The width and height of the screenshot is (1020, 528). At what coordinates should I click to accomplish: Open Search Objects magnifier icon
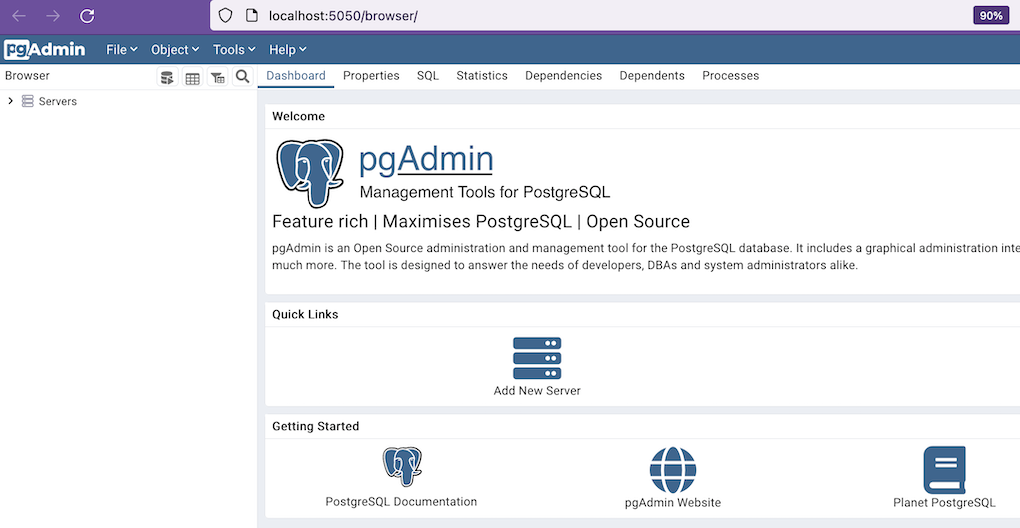242,77
